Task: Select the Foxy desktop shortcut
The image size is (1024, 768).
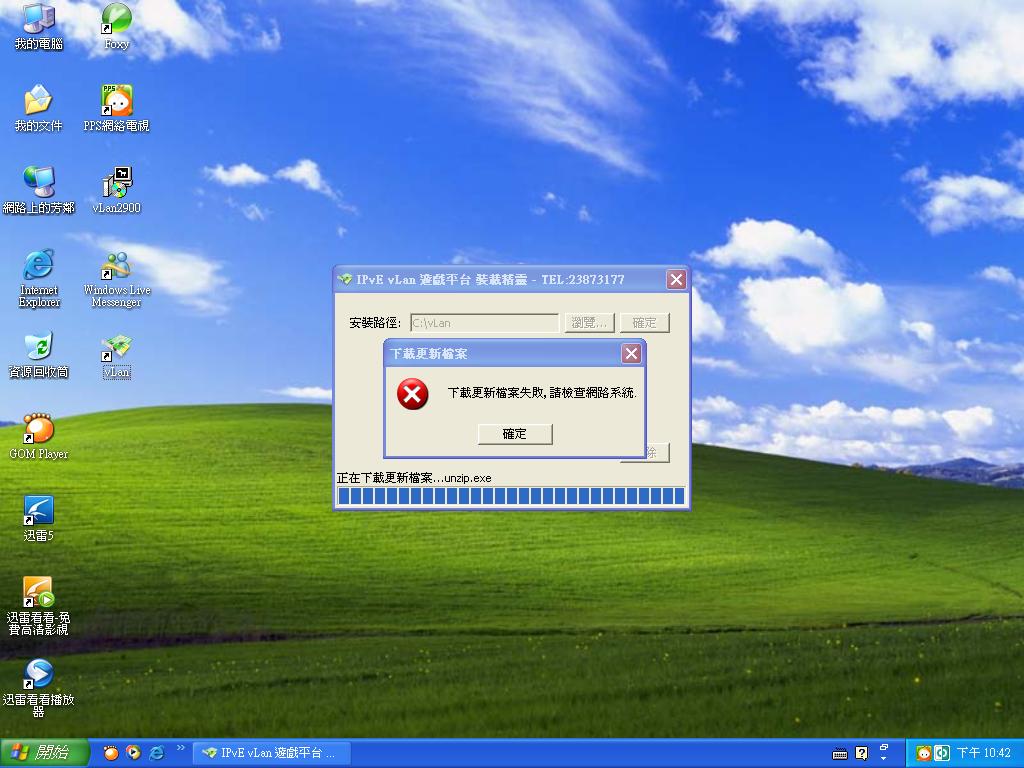Action: 116,26
